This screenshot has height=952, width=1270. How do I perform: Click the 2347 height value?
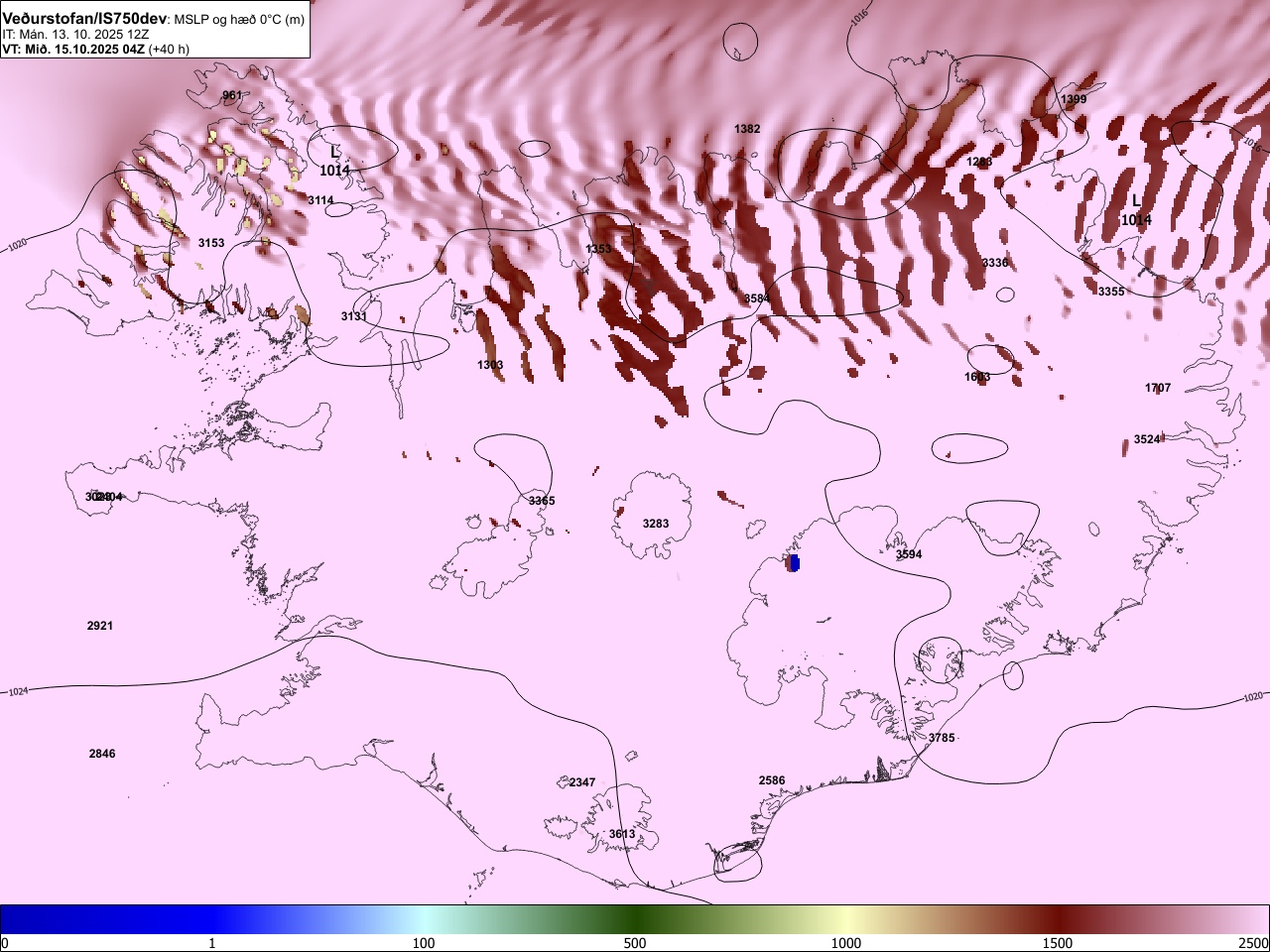[582, 782]
